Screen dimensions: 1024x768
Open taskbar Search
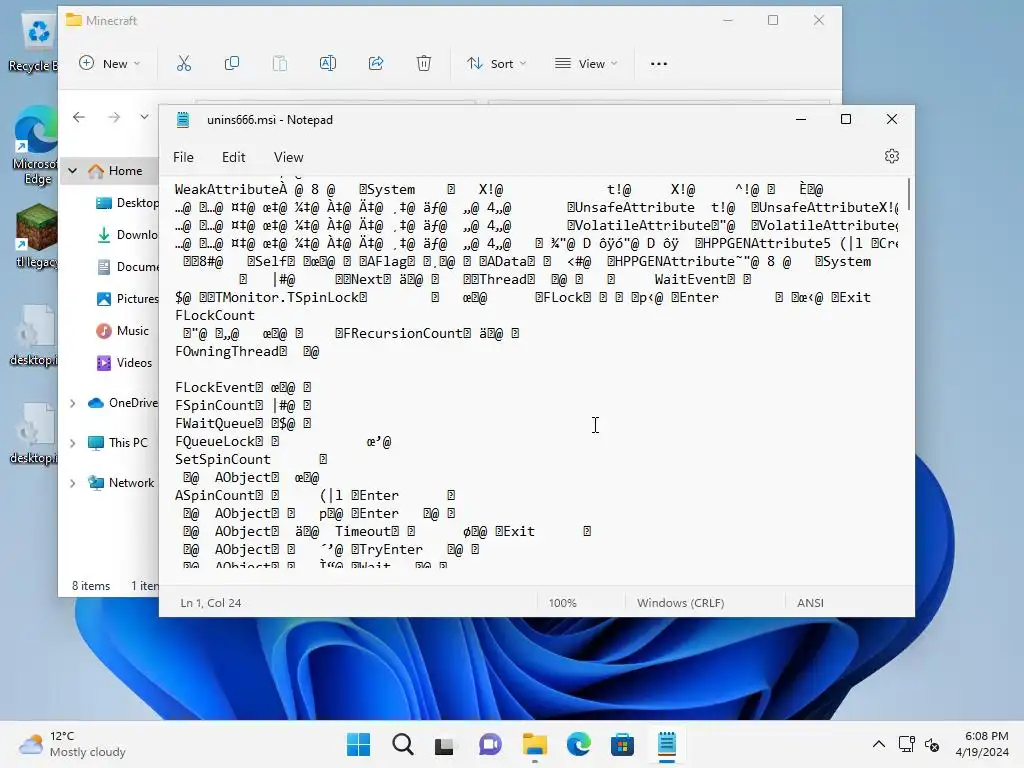click(x=403, y=744)
